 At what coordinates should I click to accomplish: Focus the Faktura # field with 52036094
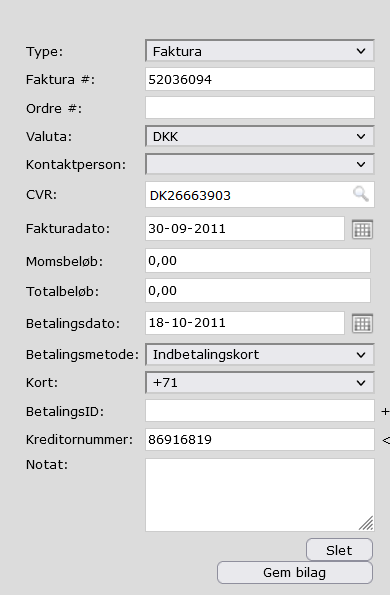click(x=260, y=79)
